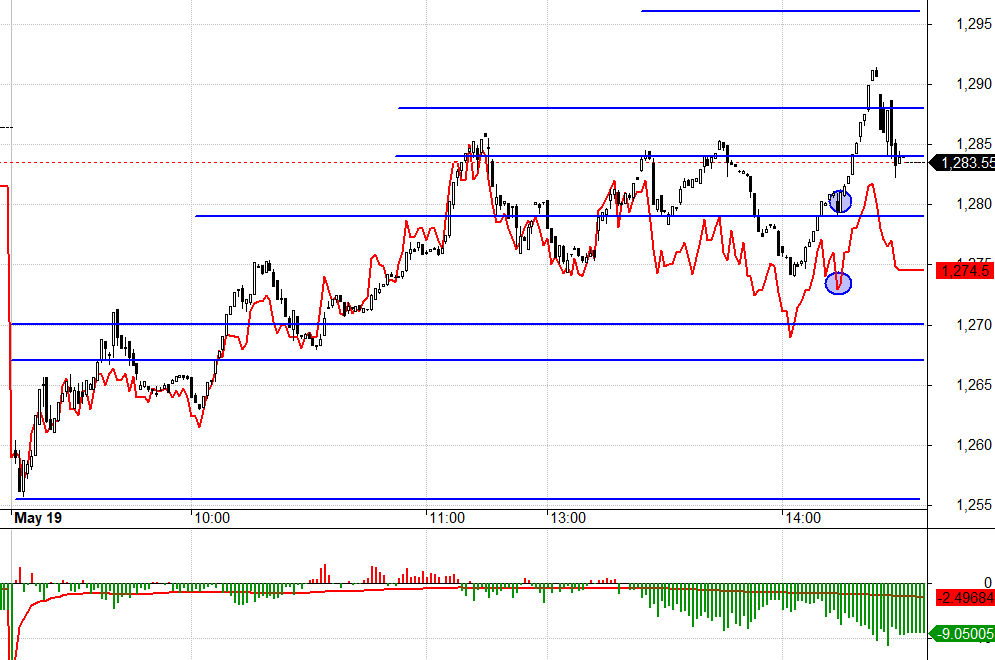Click the green -9.05005 indicator value label

pyautogui.click(x=964, y=632)
